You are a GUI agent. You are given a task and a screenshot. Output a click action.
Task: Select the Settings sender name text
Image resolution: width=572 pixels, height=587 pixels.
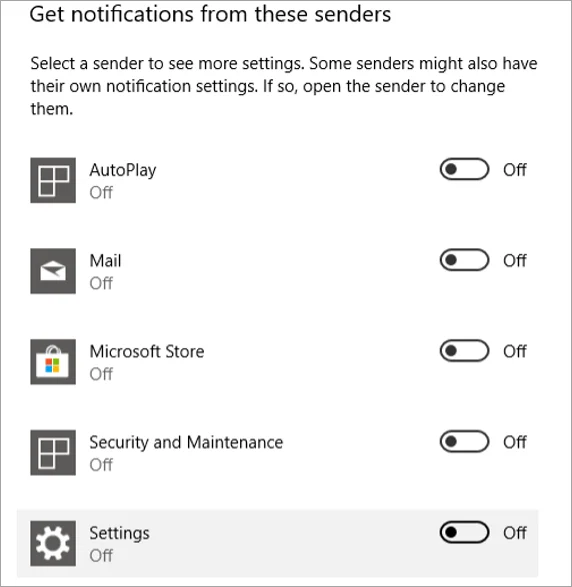click(x=119, y=533)
